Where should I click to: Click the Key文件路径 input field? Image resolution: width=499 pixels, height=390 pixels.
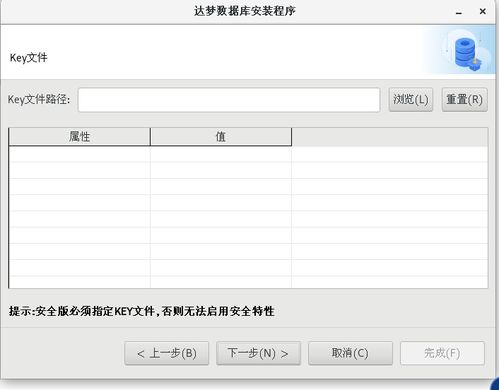(x=229, y=100)
